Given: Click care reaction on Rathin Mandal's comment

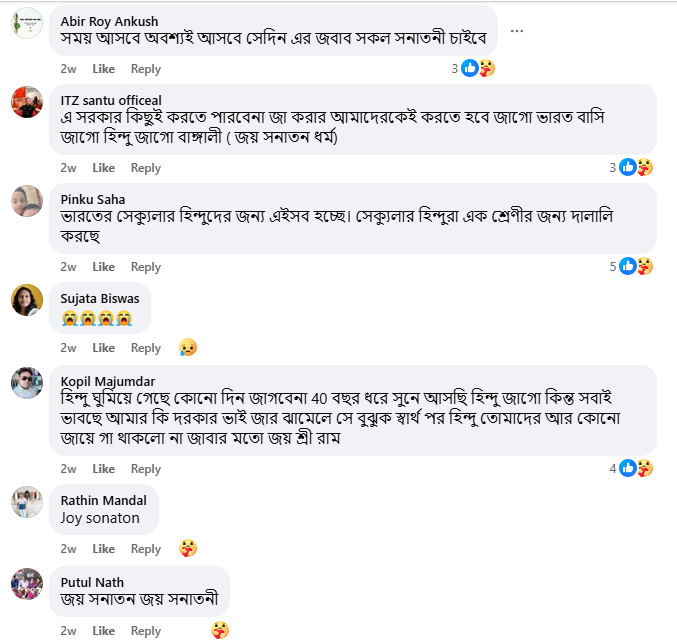Looking at the screenshot, I should pyautogui.click(x=187, y=548).
